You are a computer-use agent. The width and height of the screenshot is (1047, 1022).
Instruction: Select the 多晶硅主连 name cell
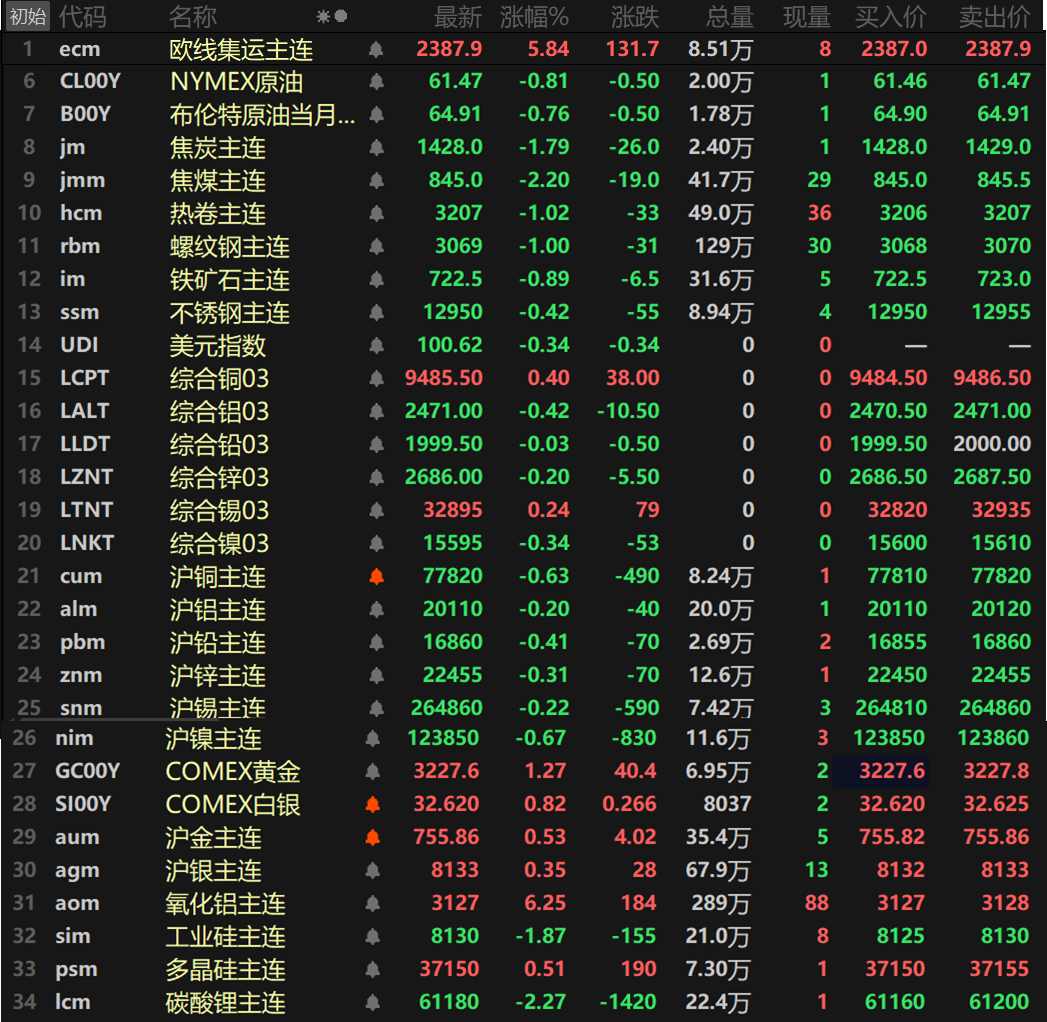(226, 969)
